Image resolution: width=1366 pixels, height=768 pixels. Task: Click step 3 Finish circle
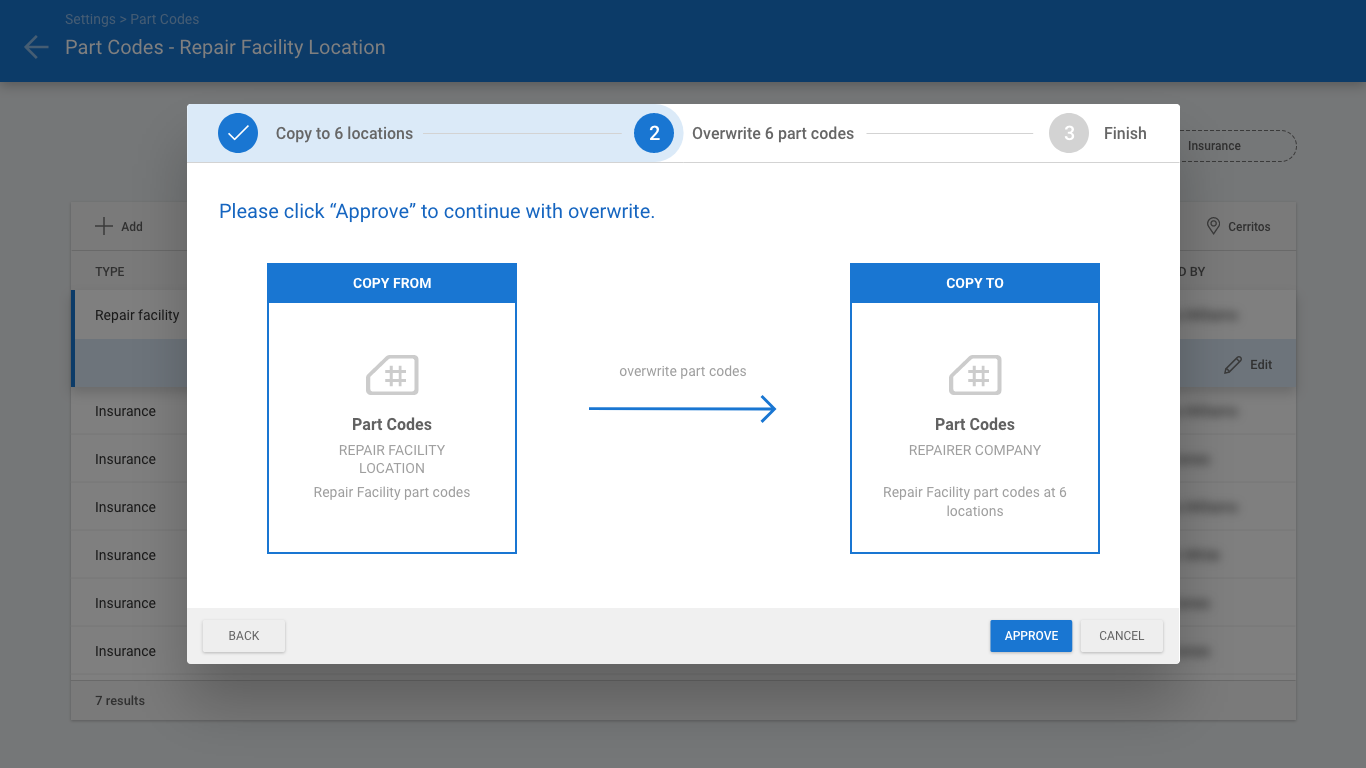[1069, 133]
